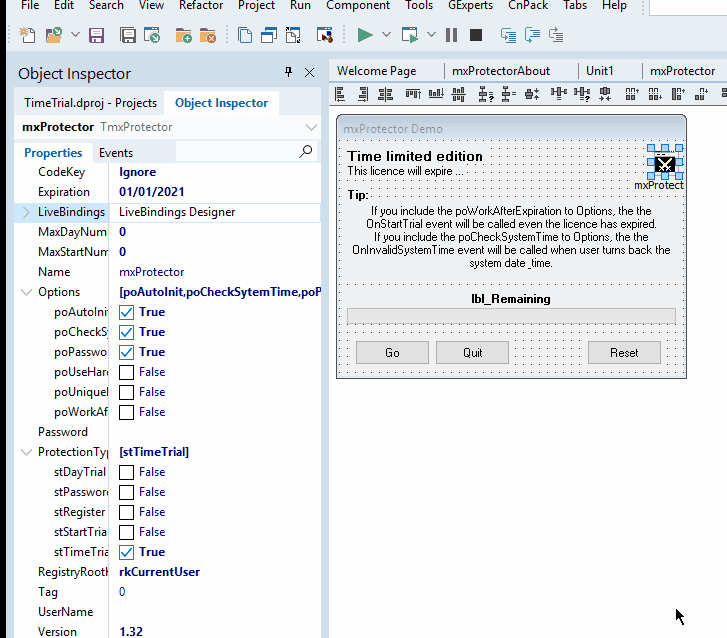Enable the poUniqueHardwareID checkbox
Image resolution: width=727 pixels, height=638 pixels.
[x=127, y=392]
